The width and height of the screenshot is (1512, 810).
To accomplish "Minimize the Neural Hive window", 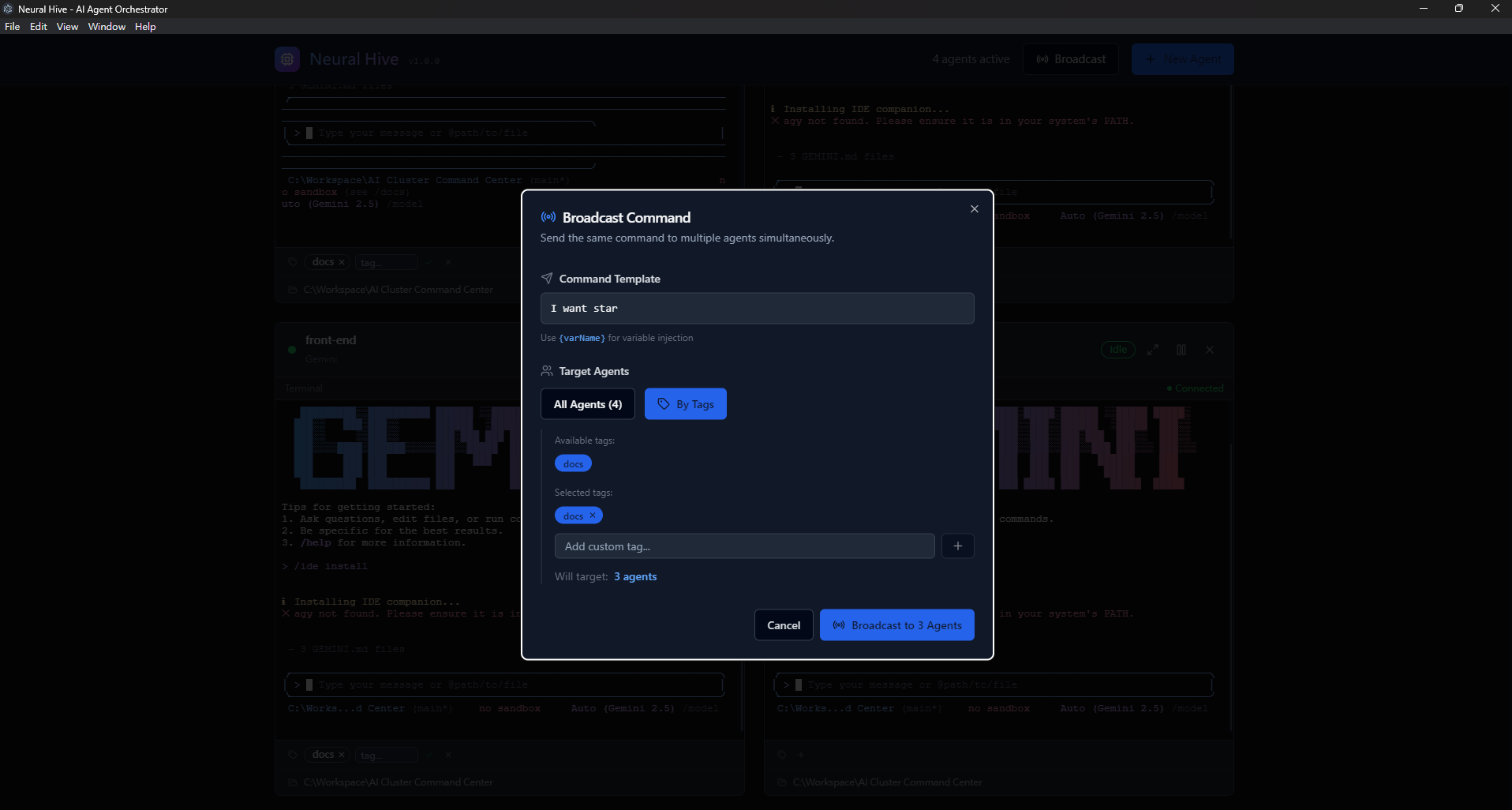I will click(1424, 9).
